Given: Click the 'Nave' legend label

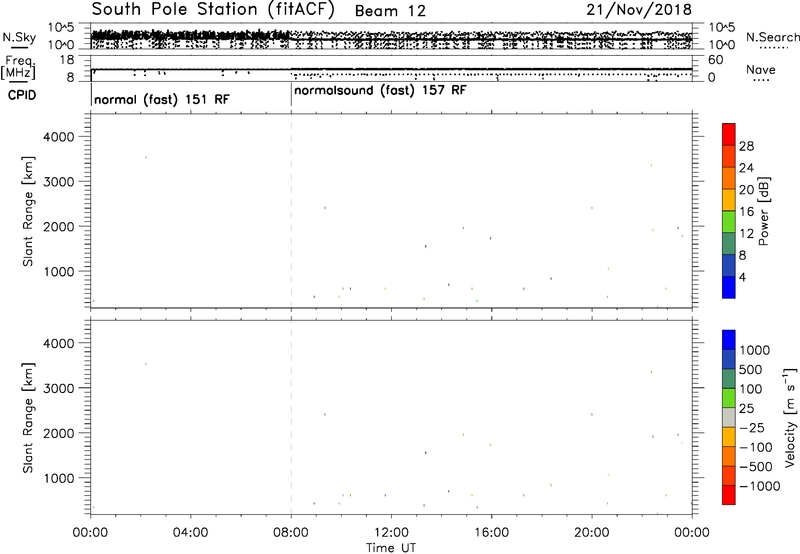Looking at the screenshot, I should tap(761, 69).
